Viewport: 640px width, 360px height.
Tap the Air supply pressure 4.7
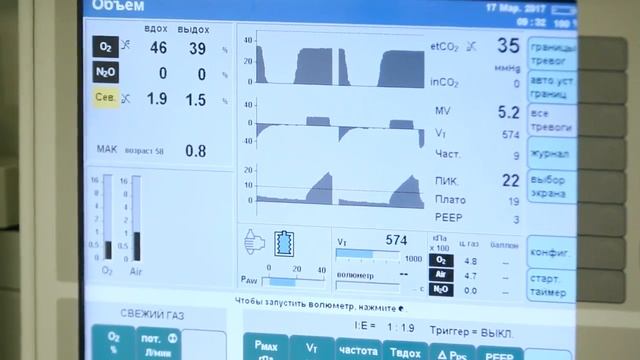click(x=471, y=276)
